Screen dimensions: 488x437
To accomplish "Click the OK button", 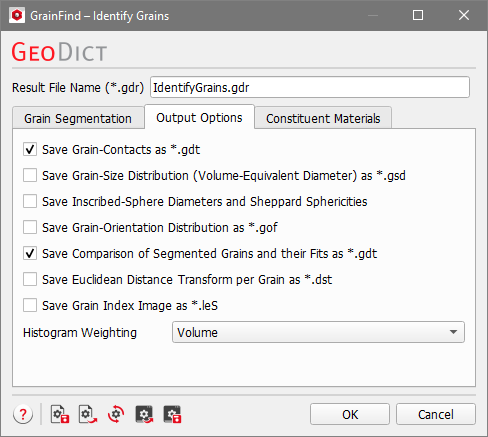I will pos(350,414).
